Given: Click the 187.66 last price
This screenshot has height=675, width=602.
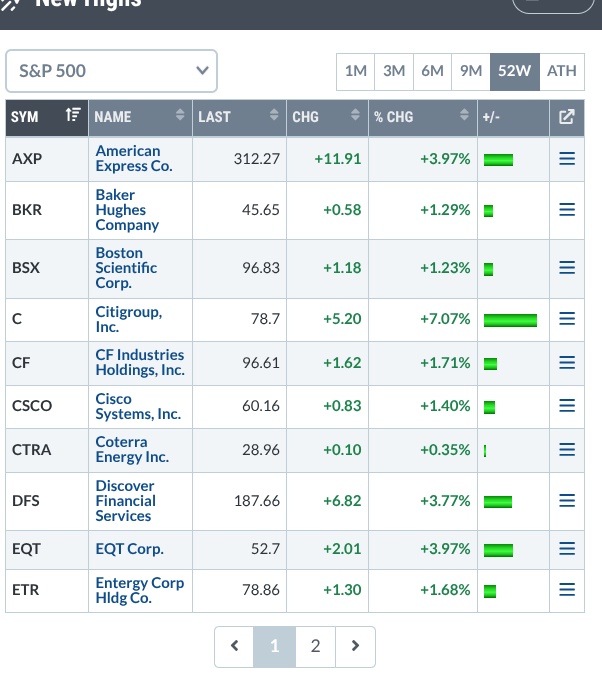Looking at the screenshot, I should tap(257, 501).
